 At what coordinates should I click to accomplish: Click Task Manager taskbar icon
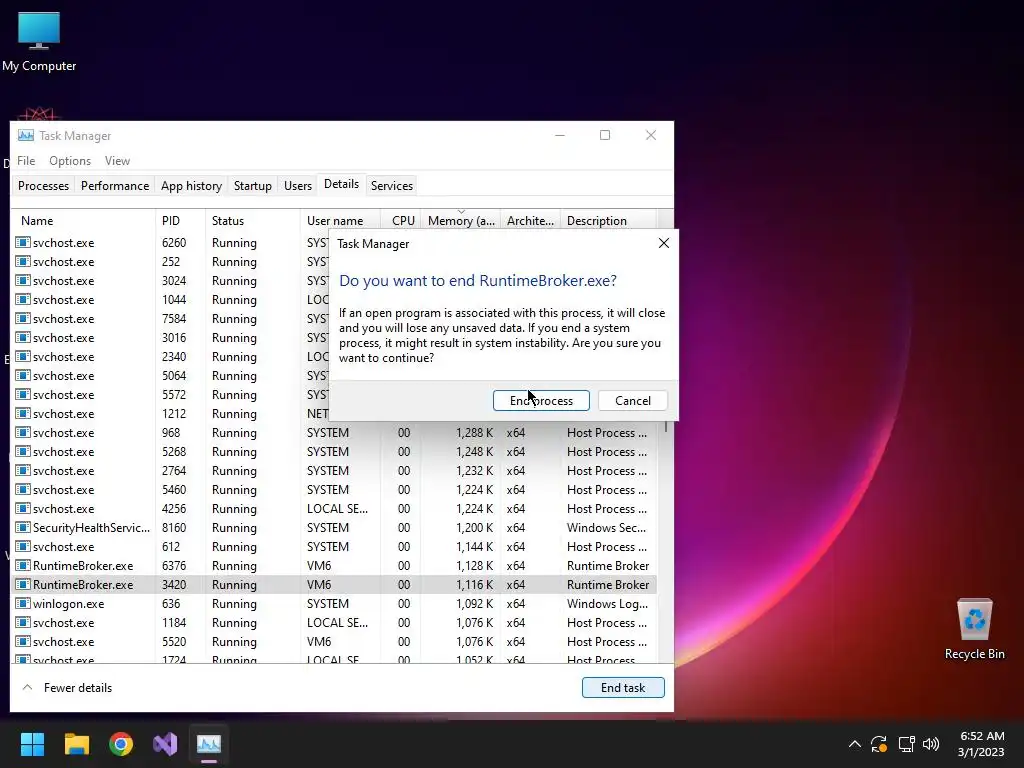point(209,744)
